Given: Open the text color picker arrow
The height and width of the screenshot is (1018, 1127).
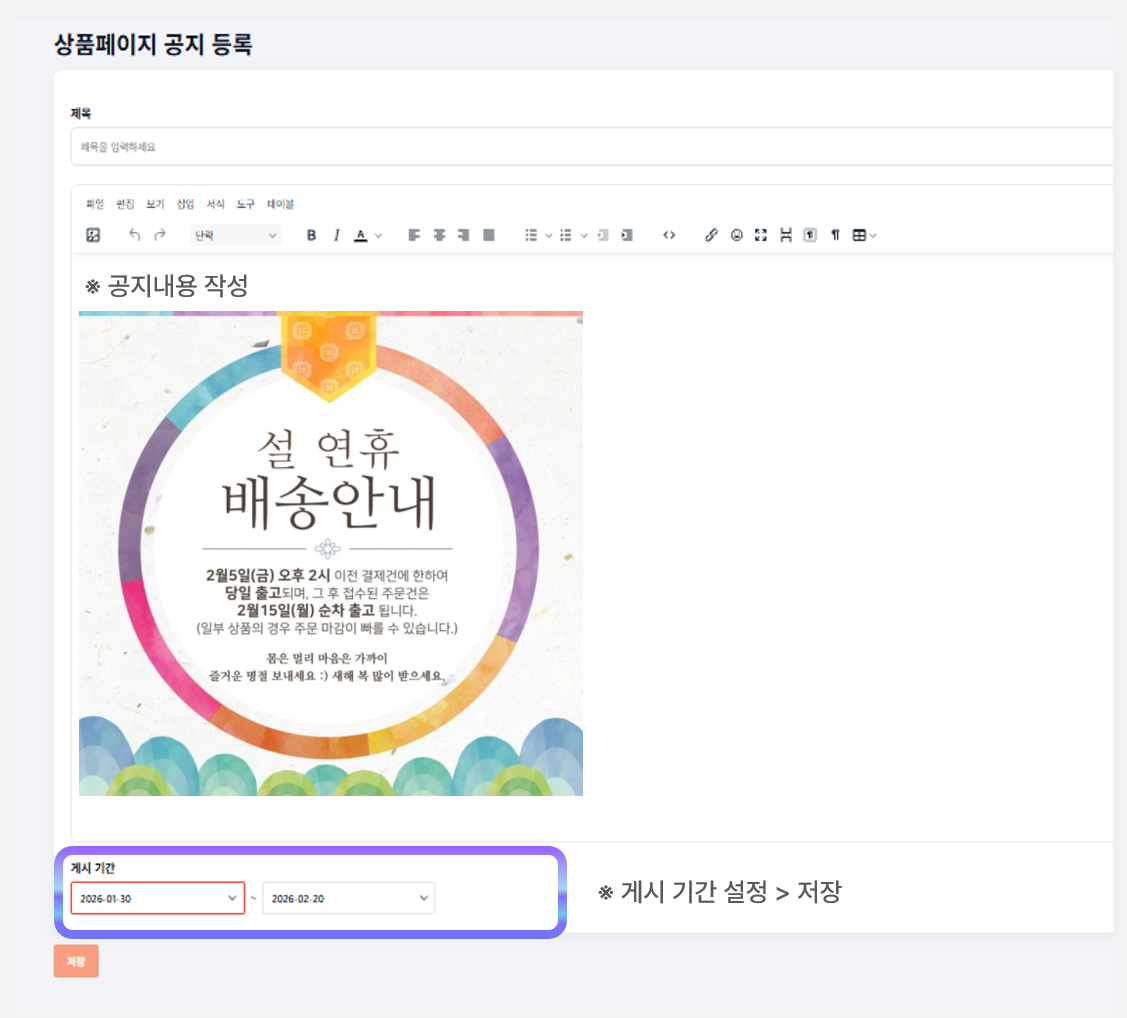Looking at the screenshot, I should tap(378, 235).
